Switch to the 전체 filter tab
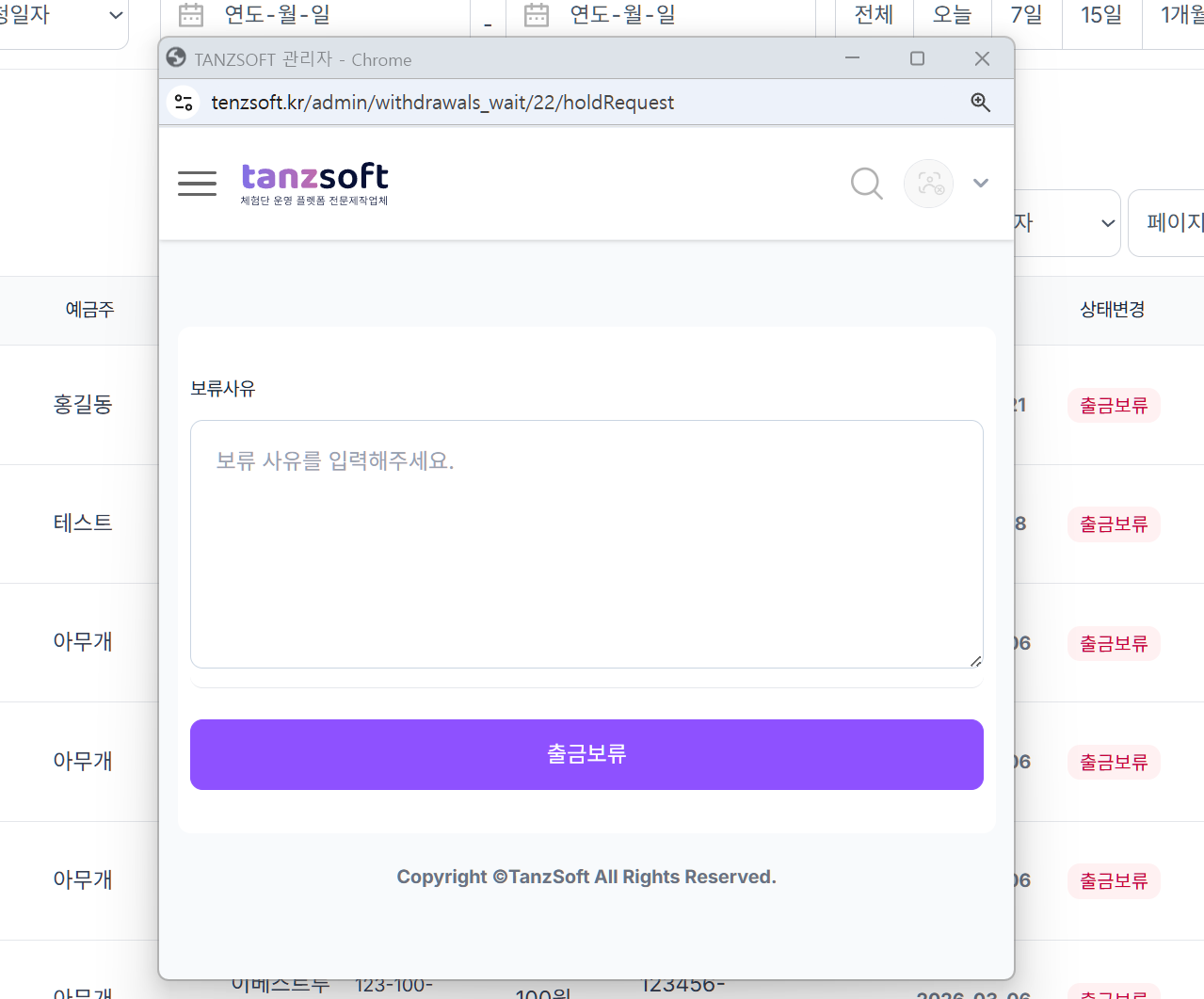The height and width of the screenshot is (999, 1204). click(874, 14)
